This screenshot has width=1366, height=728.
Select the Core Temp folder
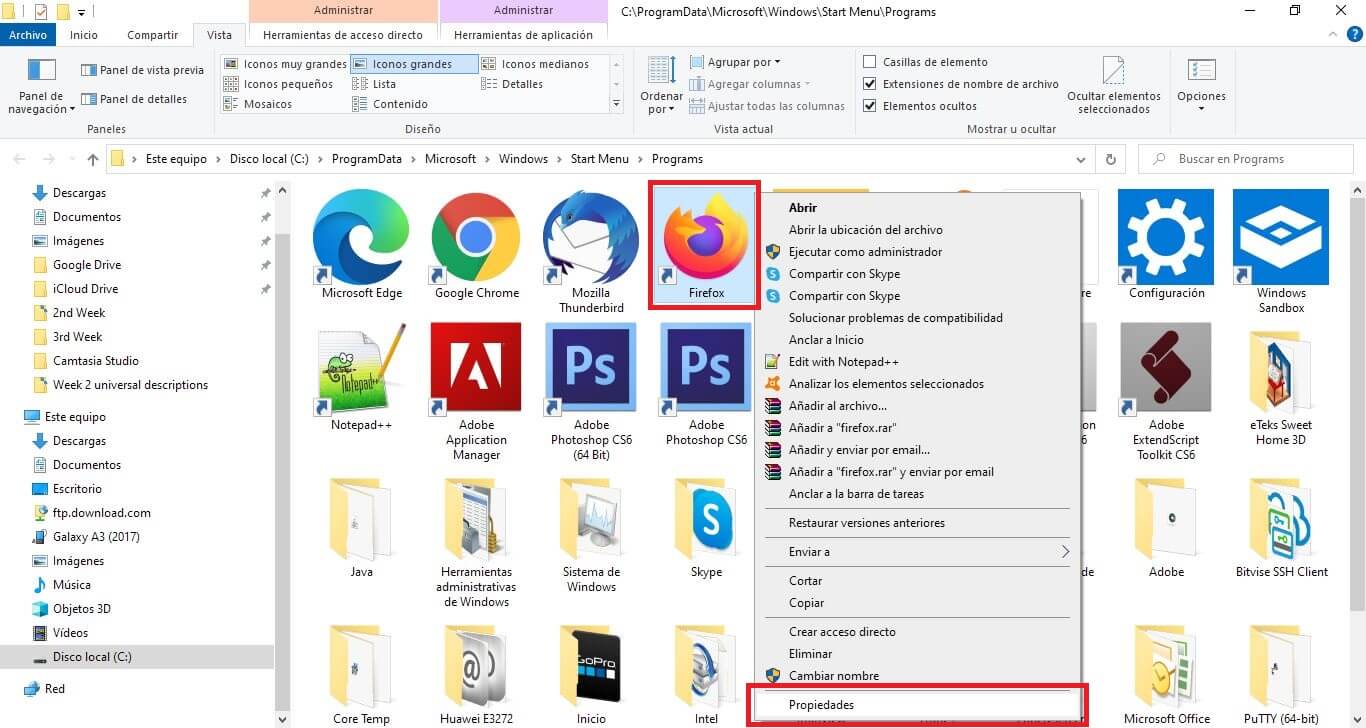(x=361, y=666)
